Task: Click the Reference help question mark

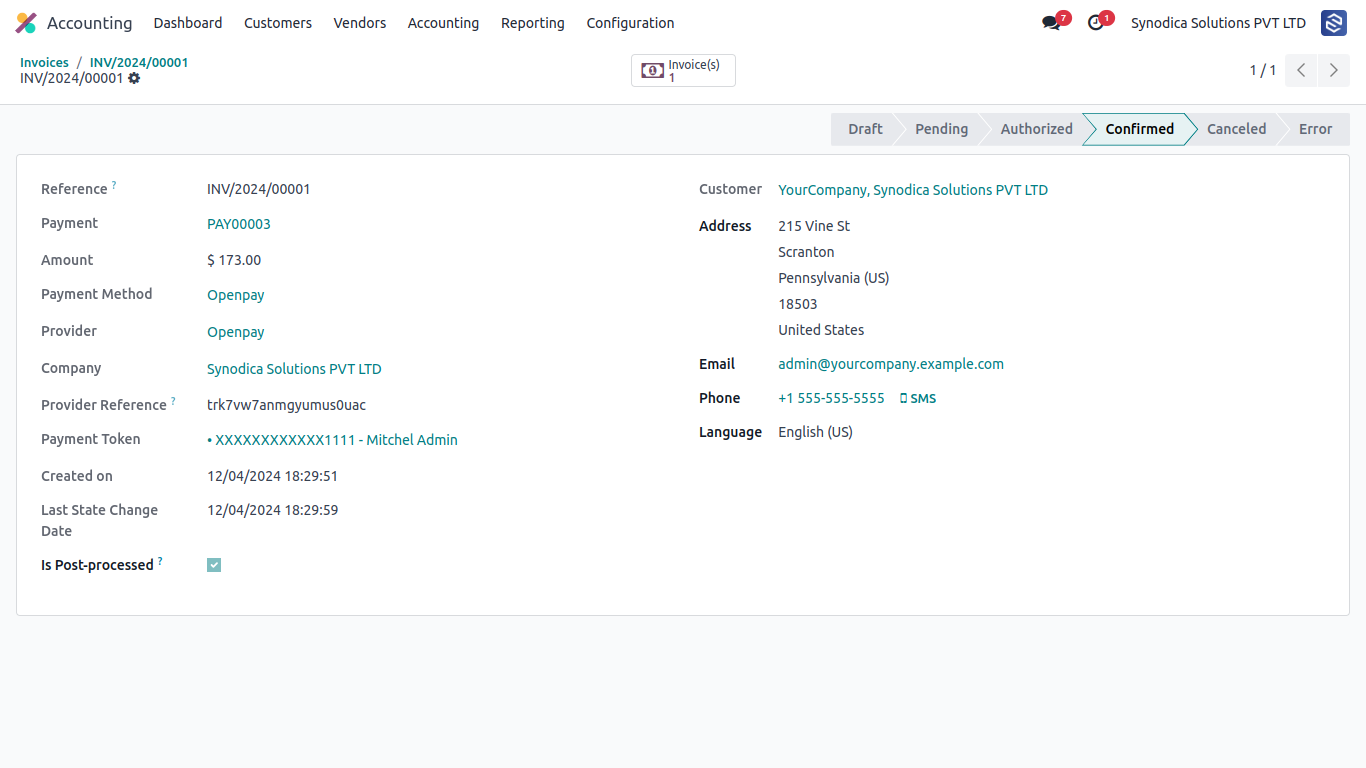Action: click(x=114, y=185)
